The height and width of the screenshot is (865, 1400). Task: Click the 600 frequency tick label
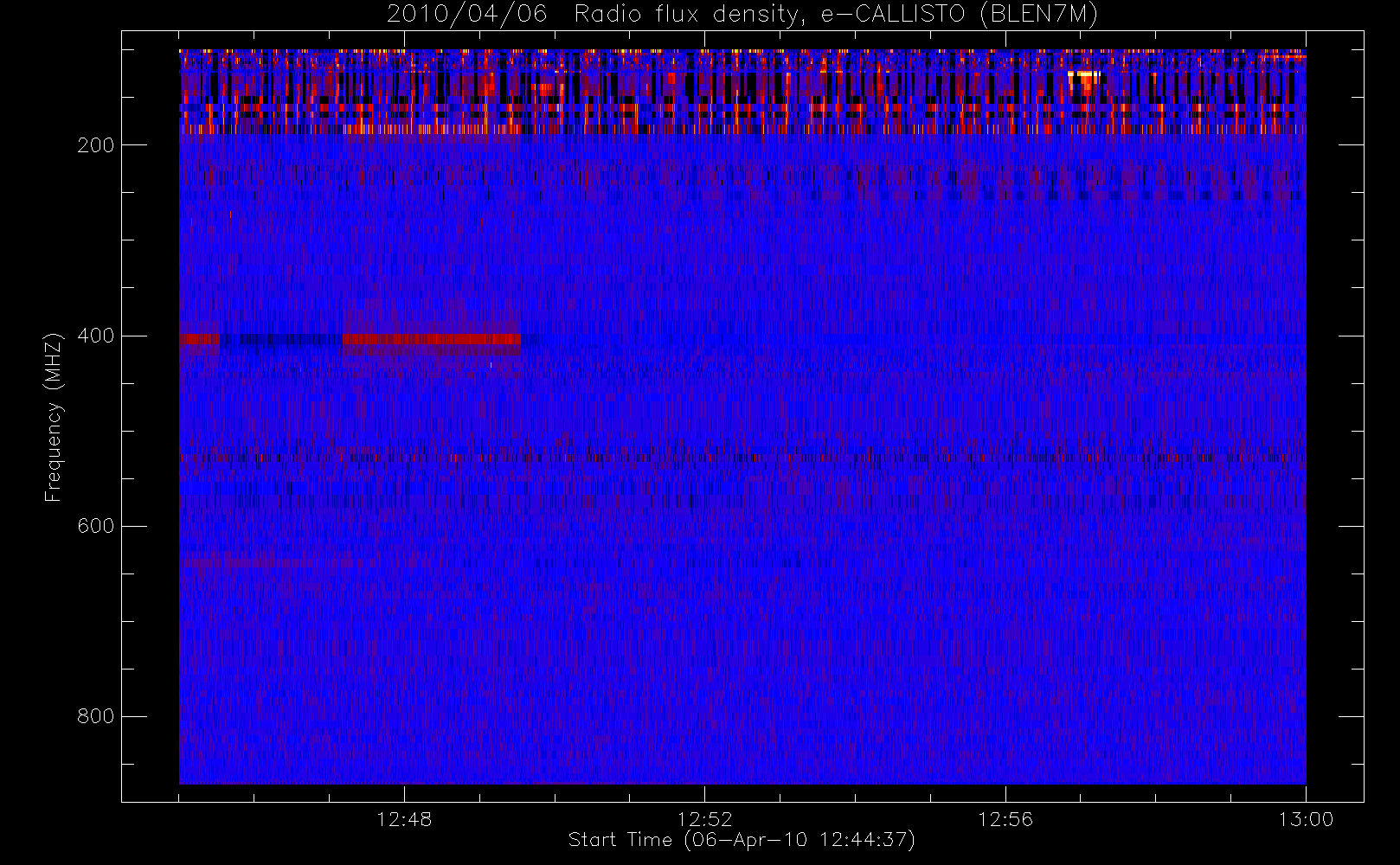[95, 526]
